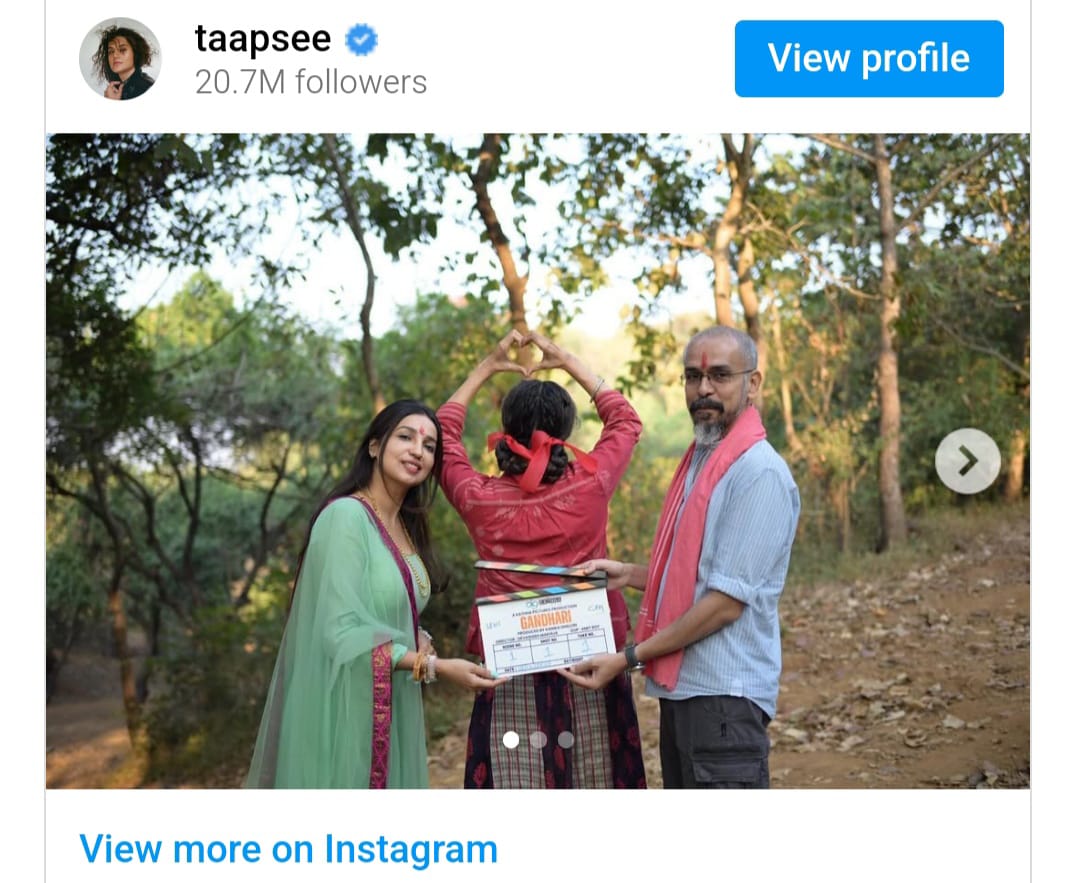
Task: Click the wristwatch on the man's arm
Action: pyautogui.click(x=633, y=658)
